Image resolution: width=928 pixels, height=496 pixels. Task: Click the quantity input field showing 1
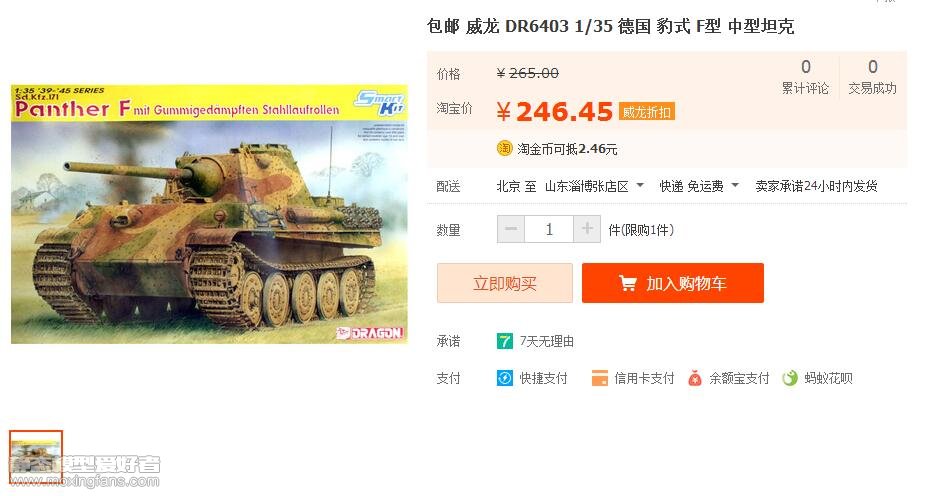pyautogui.click(x=549, y=229)
